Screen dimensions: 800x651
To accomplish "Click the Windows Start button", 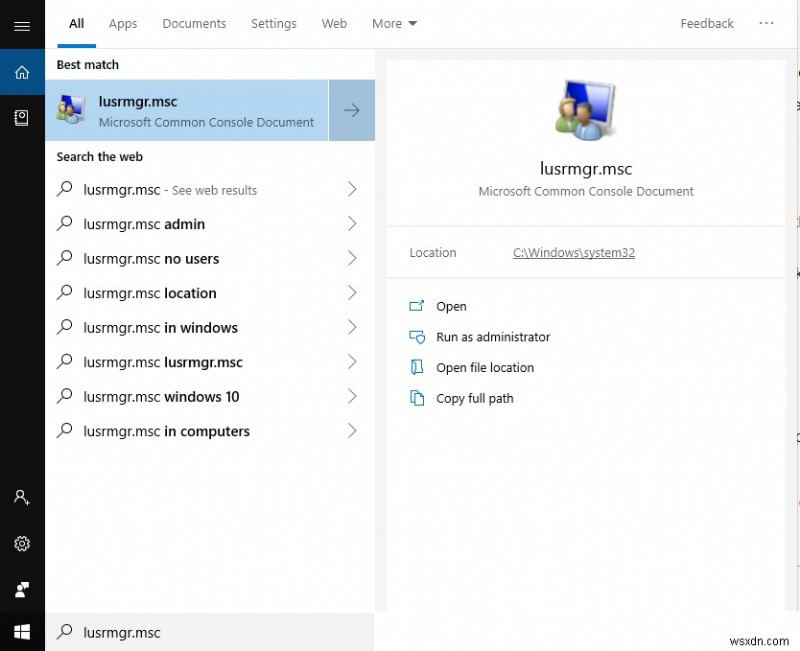I will point(22,632).
